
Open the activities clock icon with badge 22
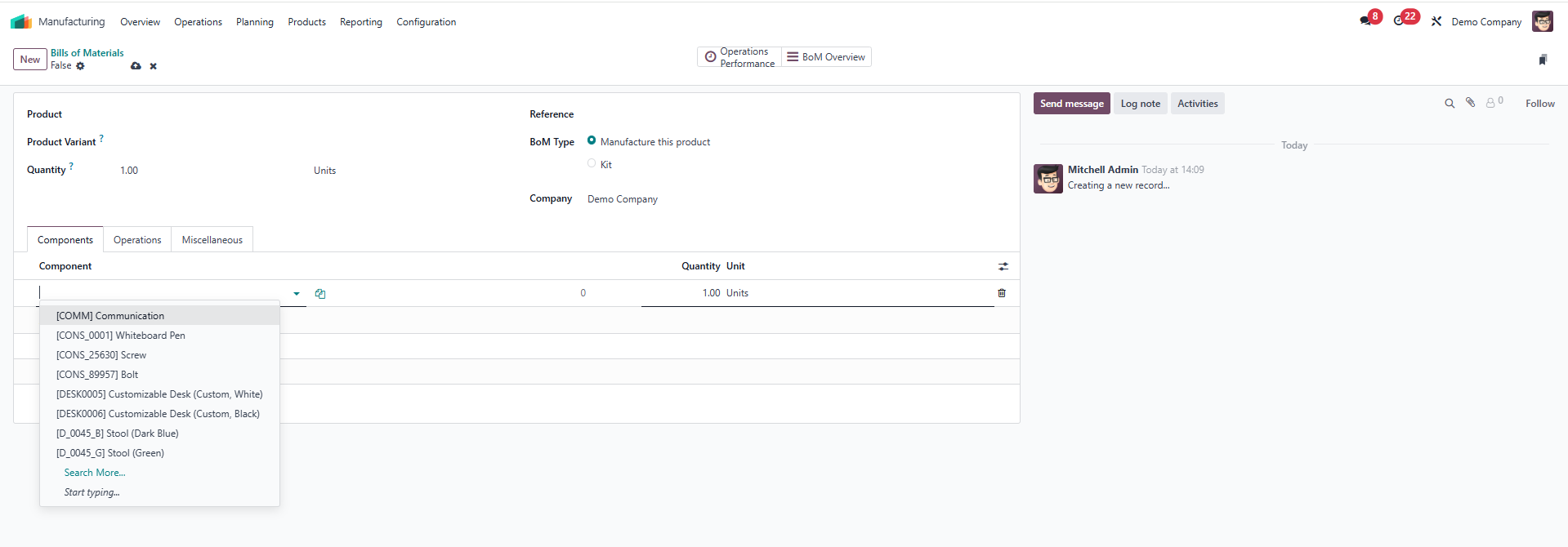1399,20
